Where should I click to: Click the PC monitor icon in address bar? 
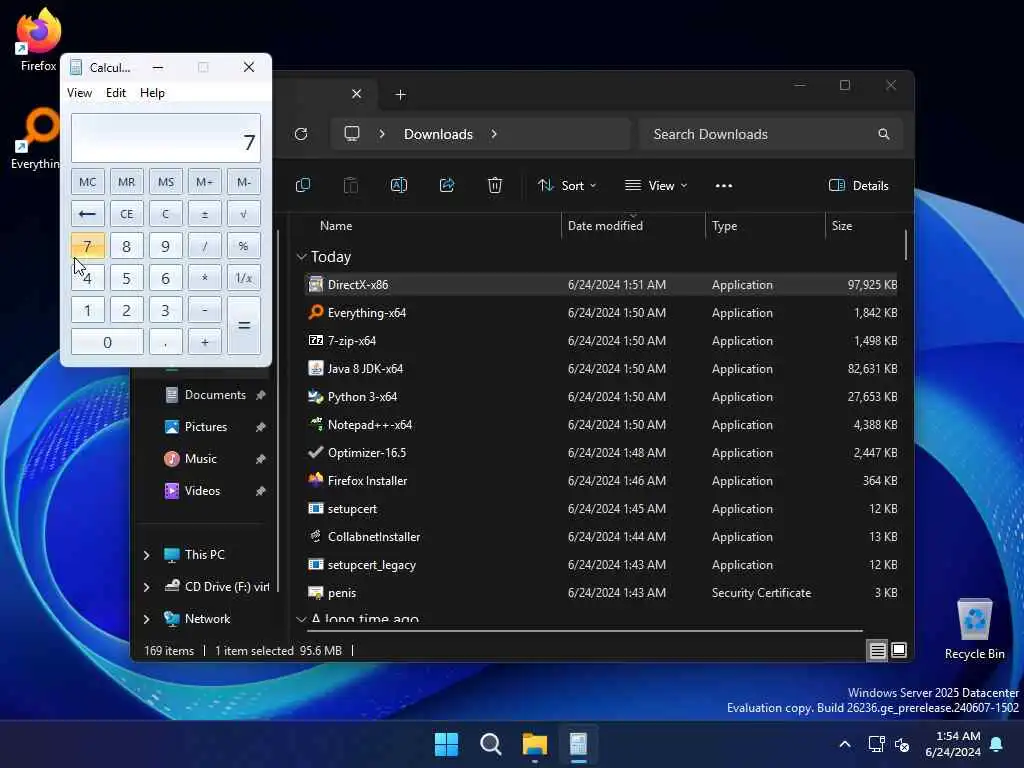[x=352, y=134]
